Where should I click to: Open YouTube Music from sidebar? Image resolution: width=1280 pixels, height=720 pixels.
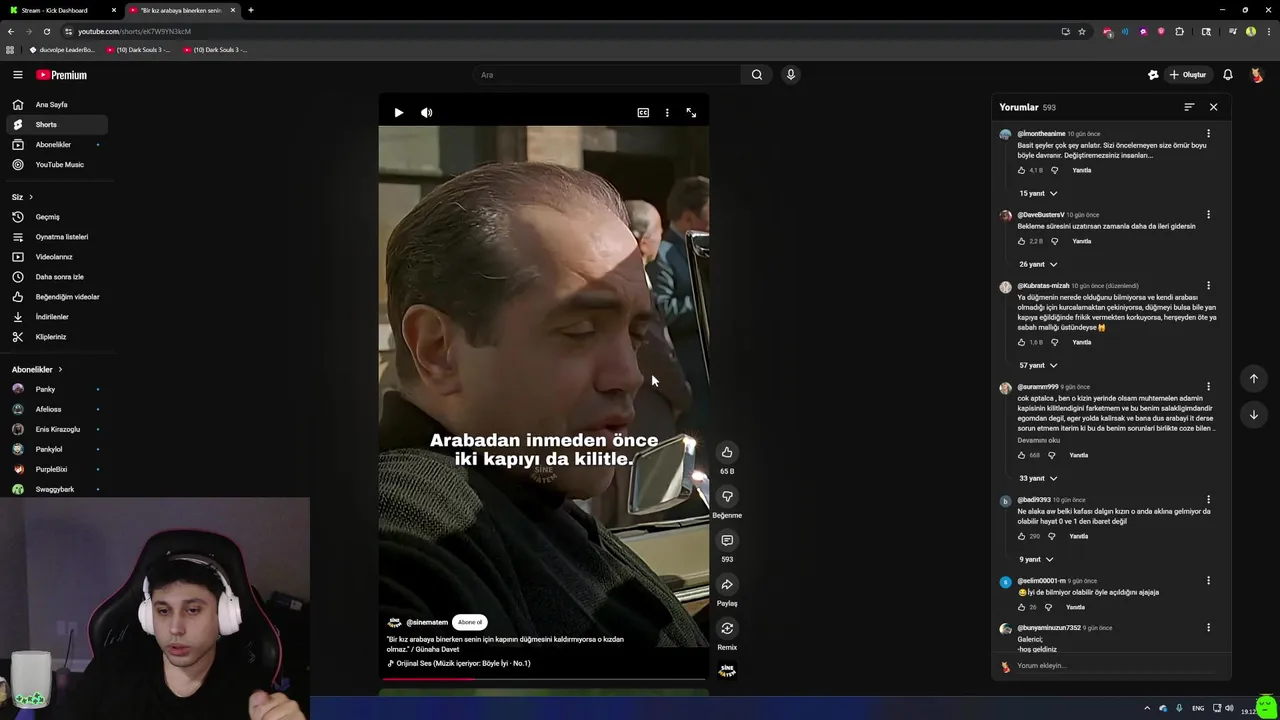pos(57,165)
